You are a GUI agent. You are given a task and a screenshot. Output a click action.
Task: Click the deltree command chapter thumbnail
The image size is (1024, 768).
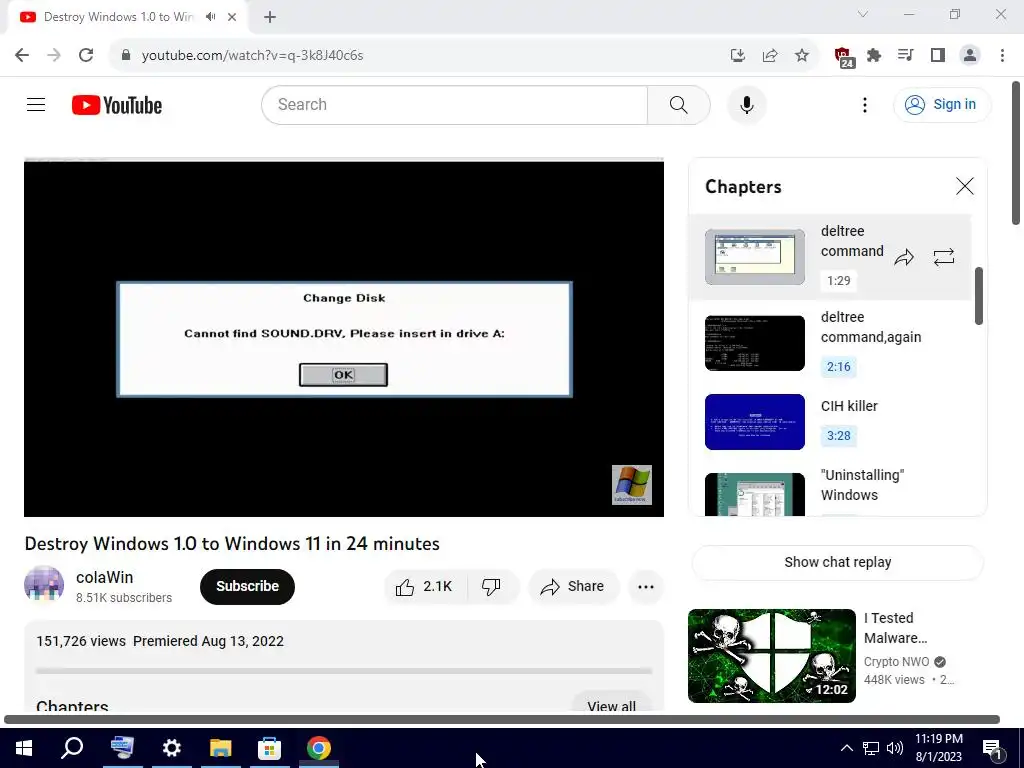coord(755,257)
